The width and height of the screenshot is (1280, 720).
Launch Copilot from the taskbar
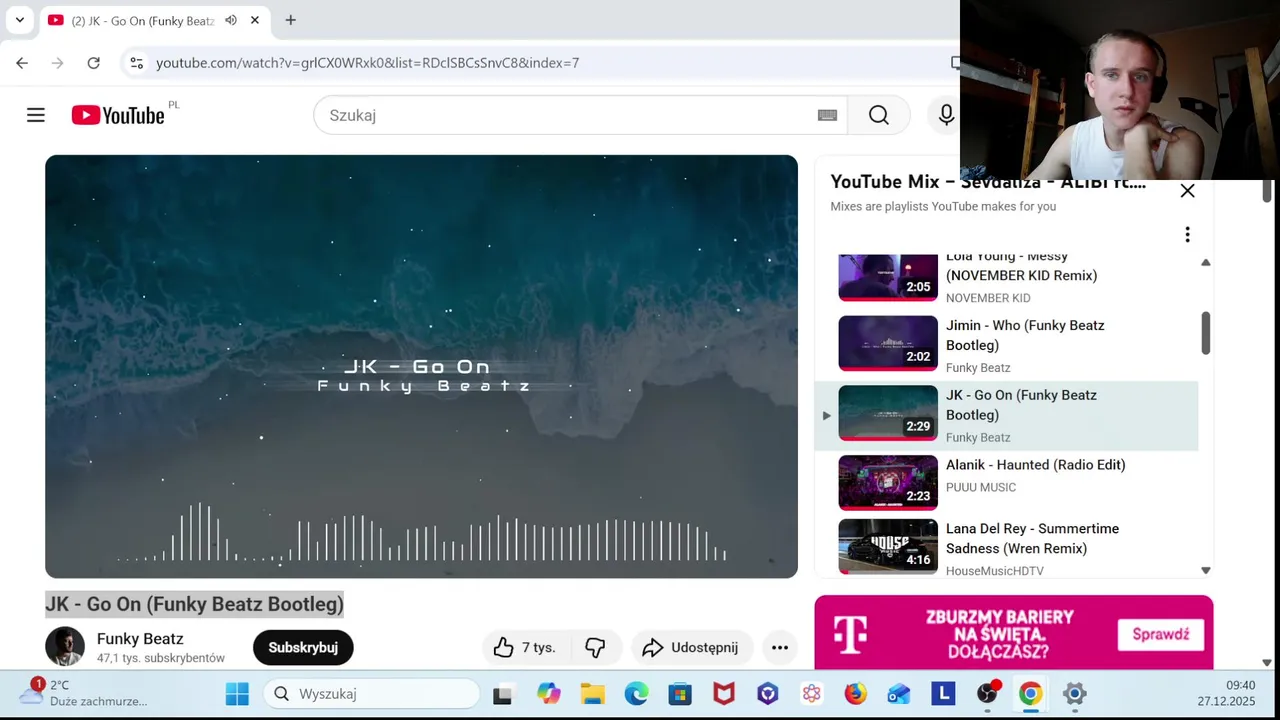click(548, 694)
